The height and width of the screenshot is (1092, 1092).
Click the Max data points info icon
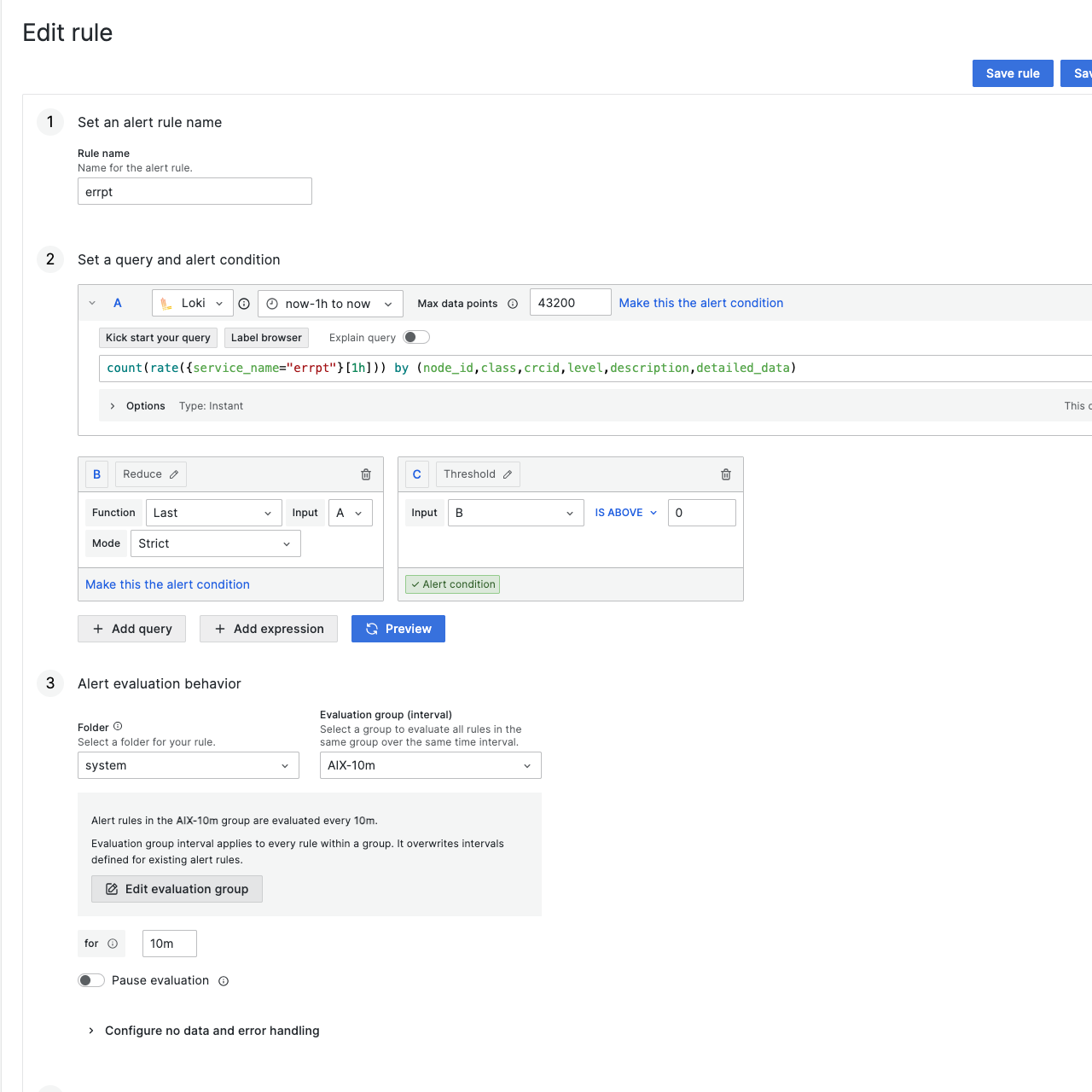(x=513, y=303)
